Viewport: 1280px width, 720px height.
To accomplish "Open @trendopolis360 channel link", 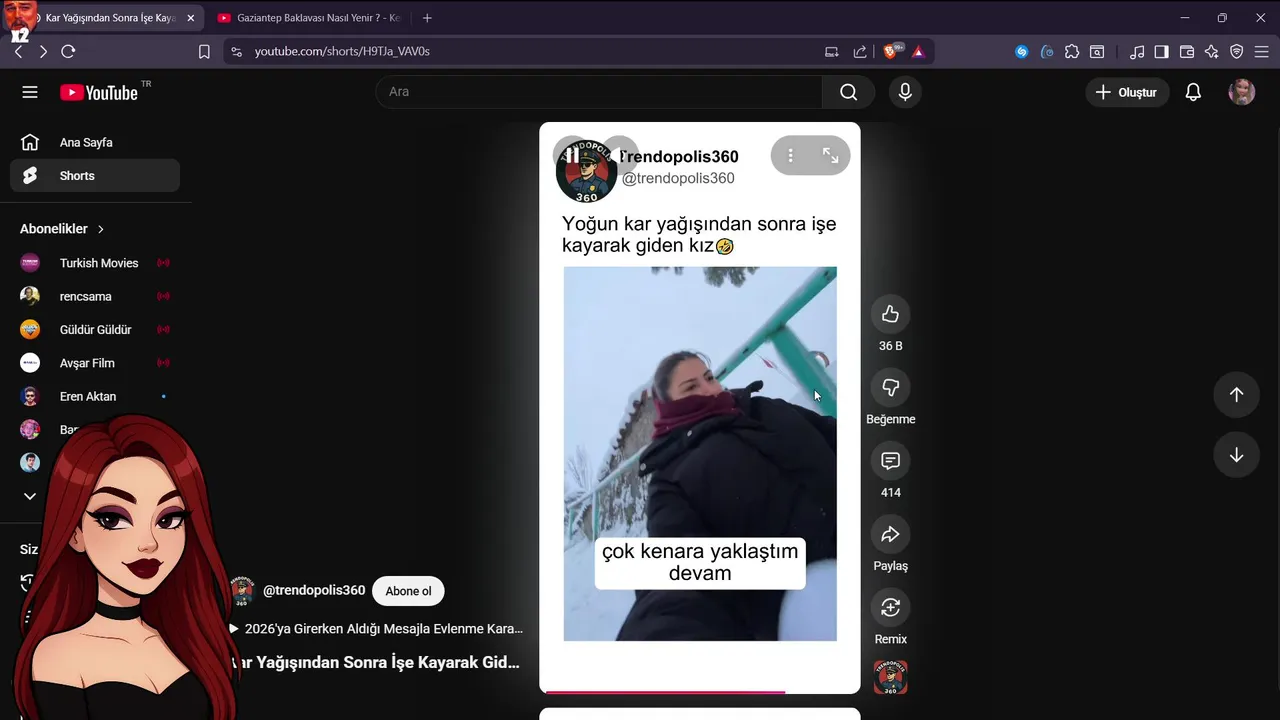I will coord(313,591).
